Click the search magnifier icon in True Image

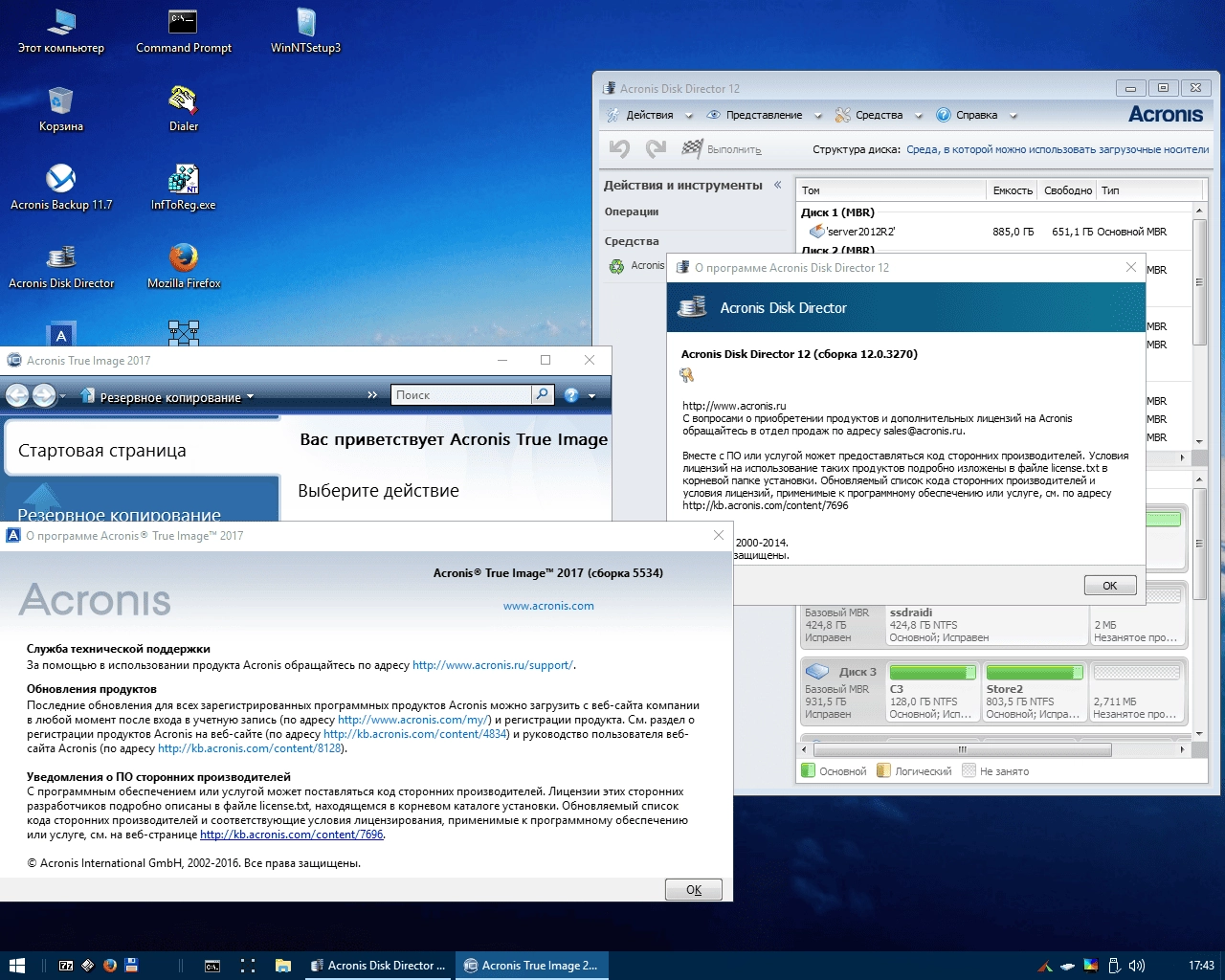click(x=543, y=394)
